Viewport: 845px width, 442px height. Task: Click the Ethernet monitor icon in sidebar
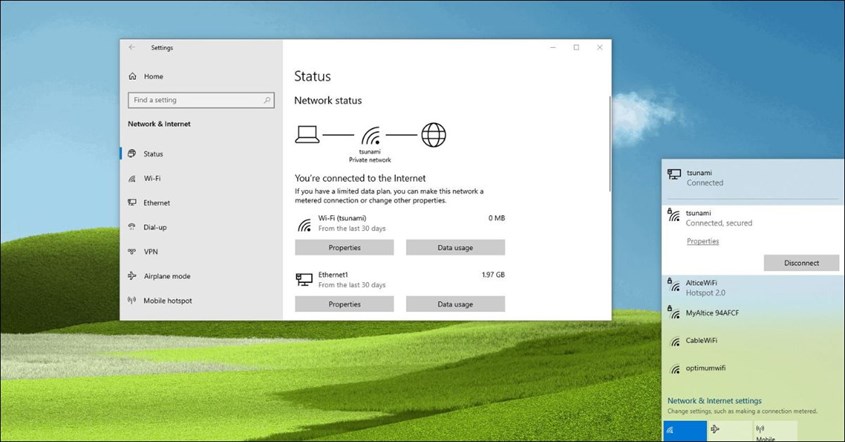(132, 203)
